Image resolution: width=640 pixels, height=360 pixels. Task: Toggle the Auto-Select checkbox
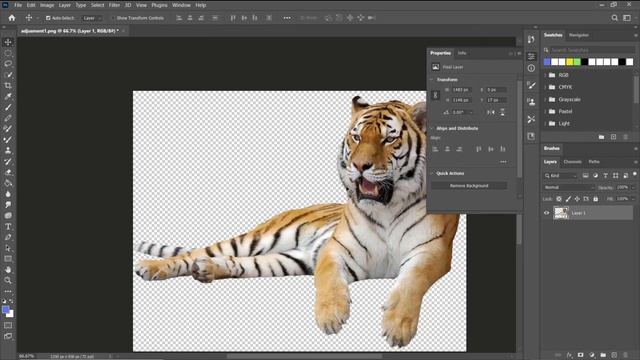[x=48, y=18]
